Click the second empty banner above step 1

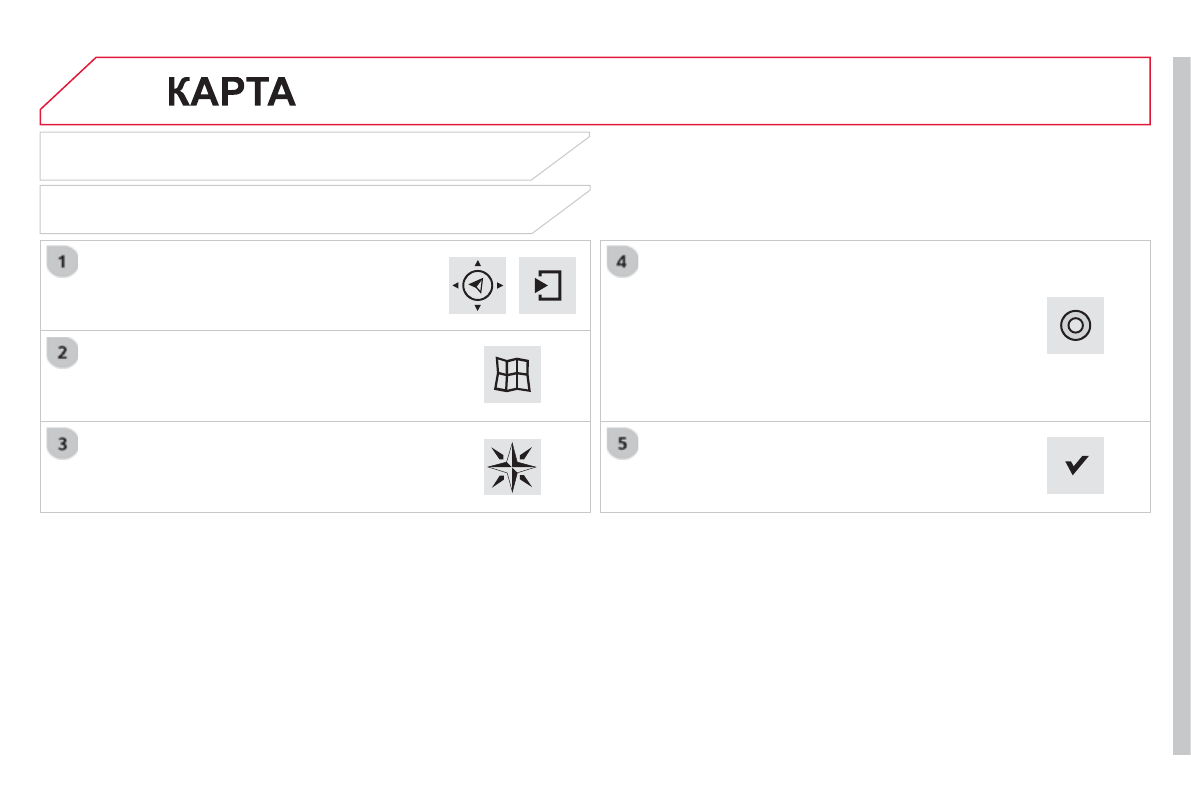tap(300, 209)
